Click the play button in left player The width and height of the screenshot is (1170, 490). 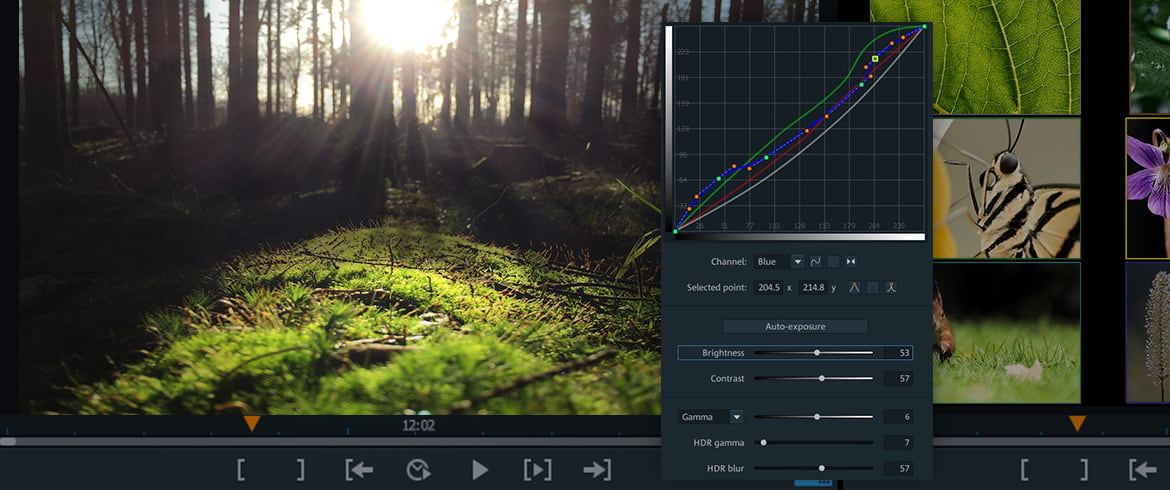pyautogui.click(x=480, y=469)
